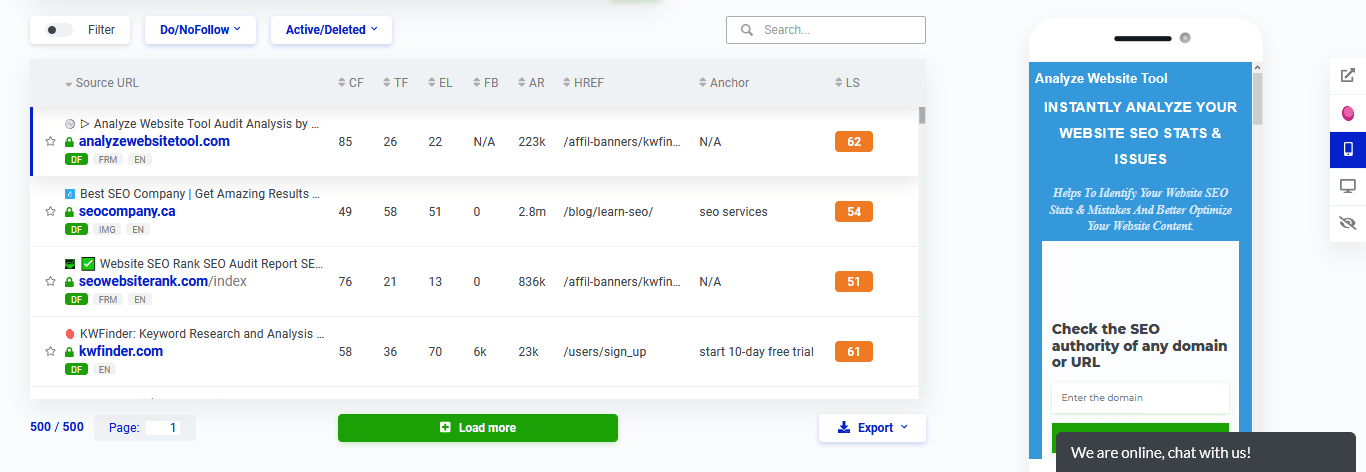Click favicon of KWFinder row
This screenshot has height=472, width=1366.
70,334
